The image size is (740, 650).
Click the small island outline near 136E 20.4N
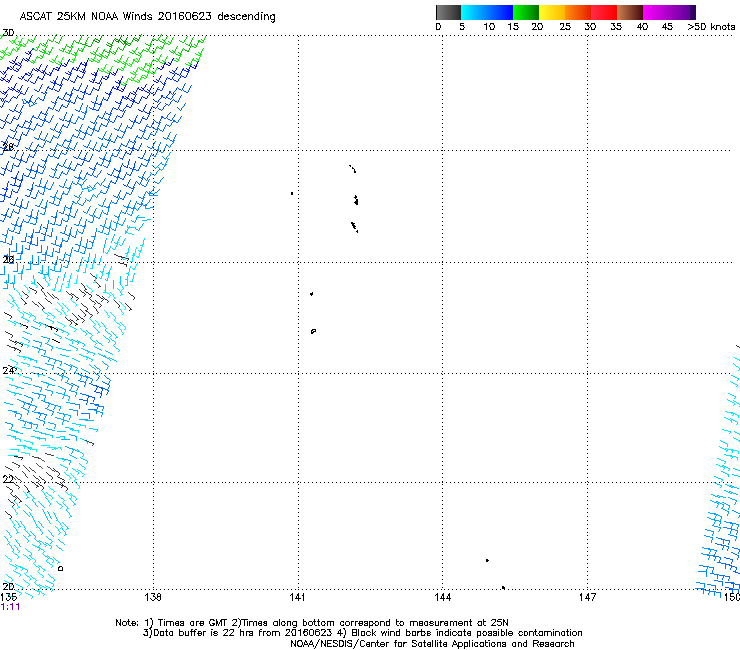tap(60, 568)
